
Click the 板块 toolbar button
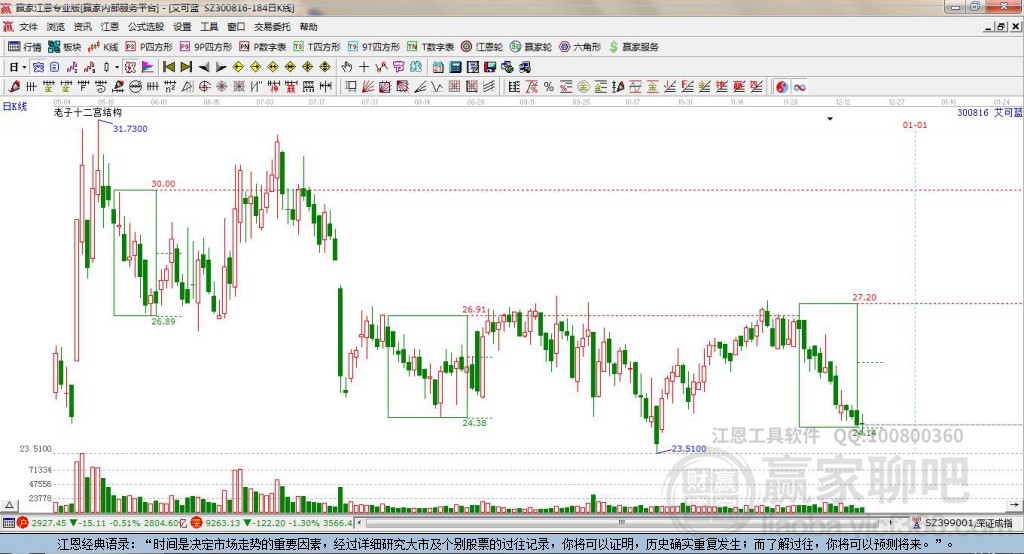[65, 47]
